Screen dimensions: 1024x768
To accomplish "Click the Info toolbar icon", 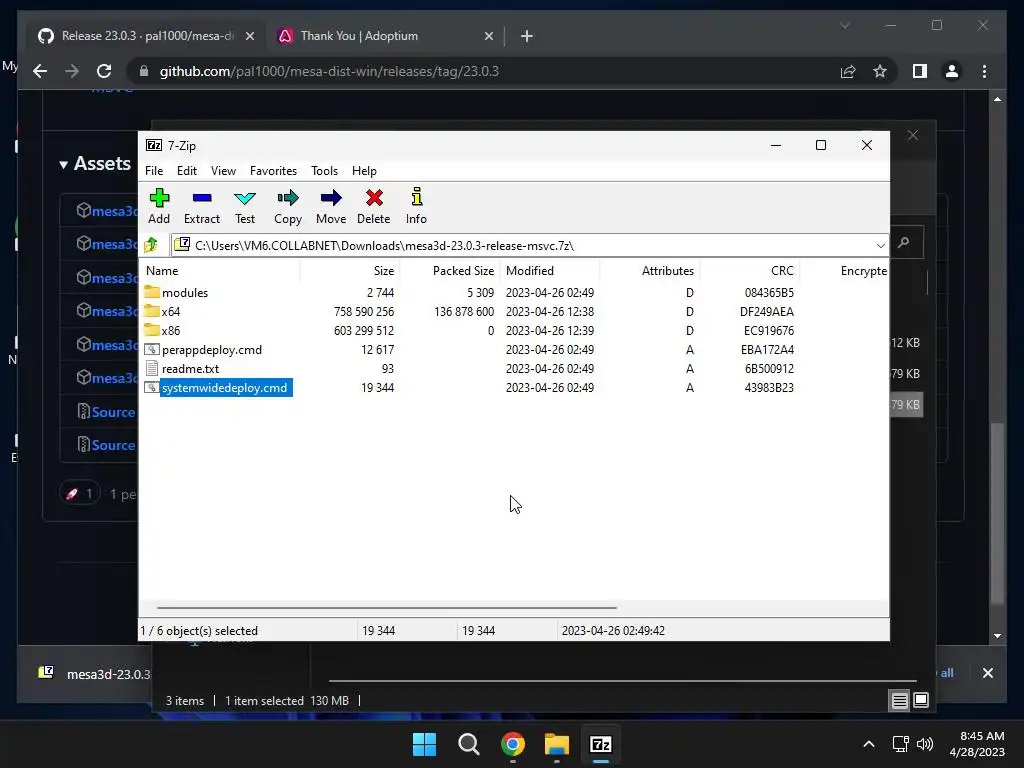I will pyautogui.click(x=416, y=206).
